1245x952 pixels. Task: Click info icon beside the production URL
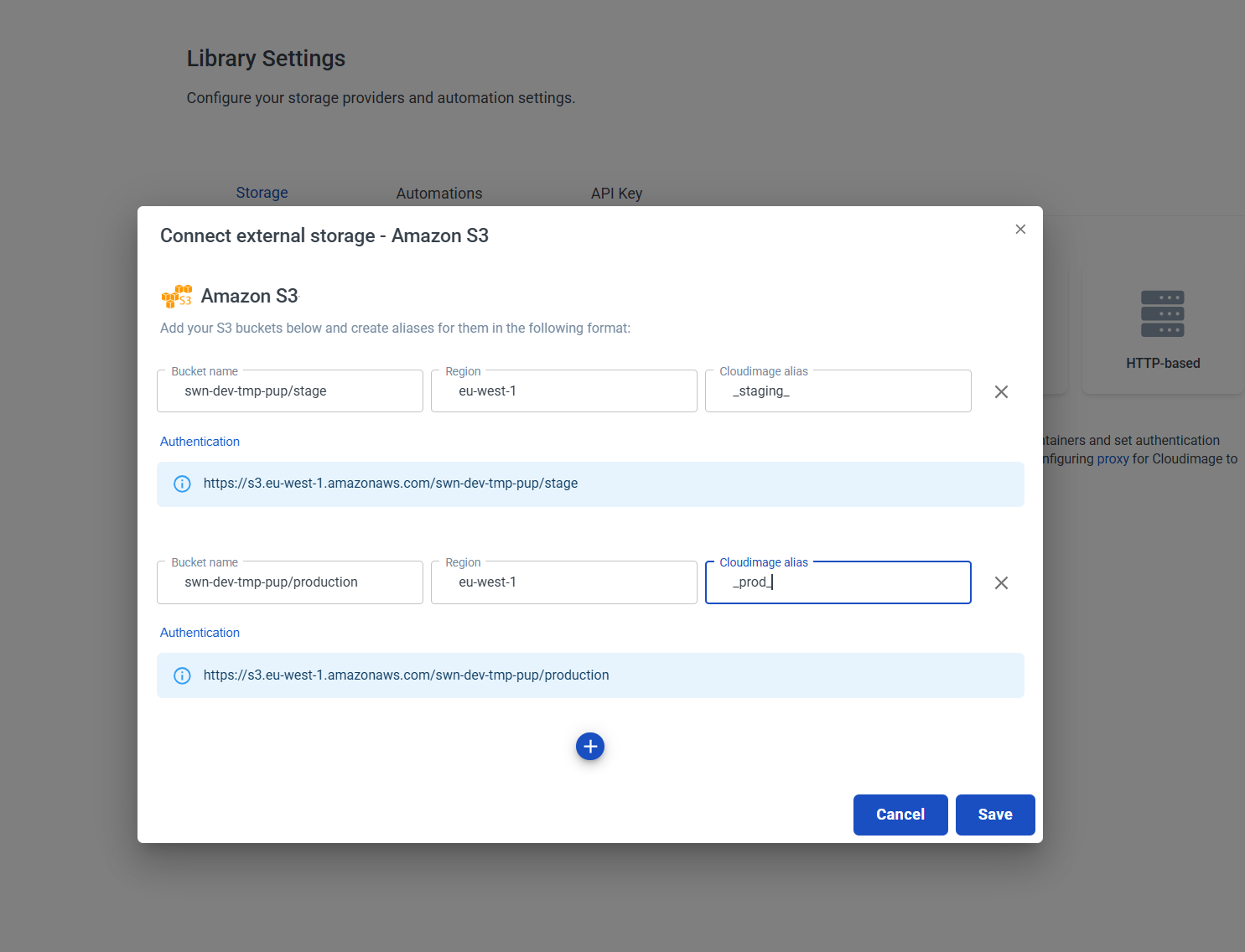pyautogui.click(x=182, y=675)
